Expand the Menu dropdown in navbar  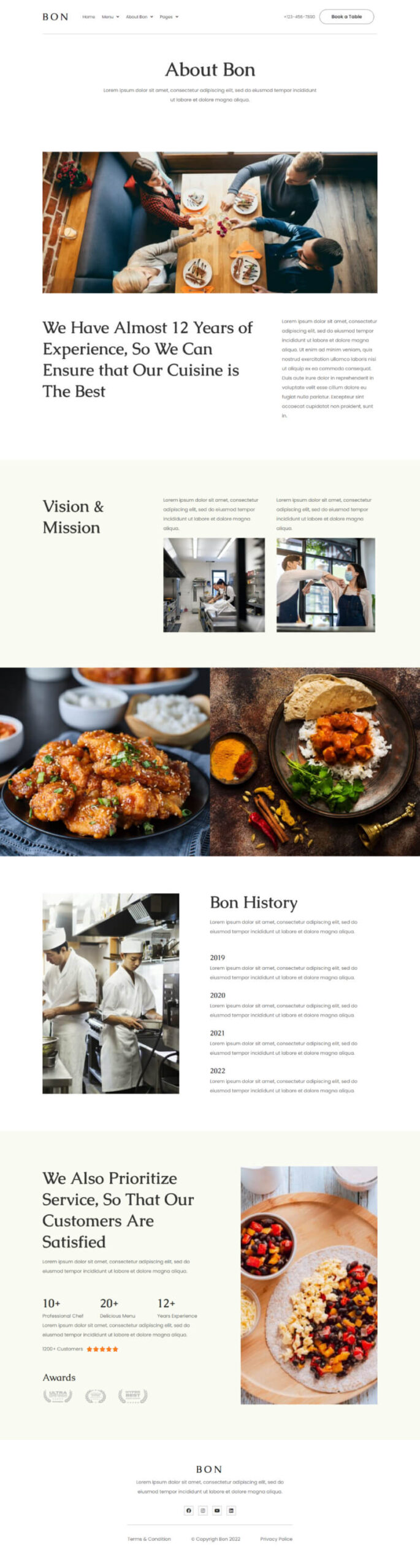tap(110, 17)
